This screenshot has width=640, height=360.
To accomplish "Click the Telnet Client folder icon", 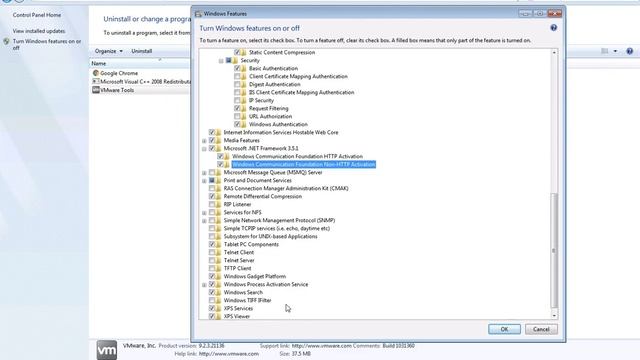I will click(x=218, y=252).
